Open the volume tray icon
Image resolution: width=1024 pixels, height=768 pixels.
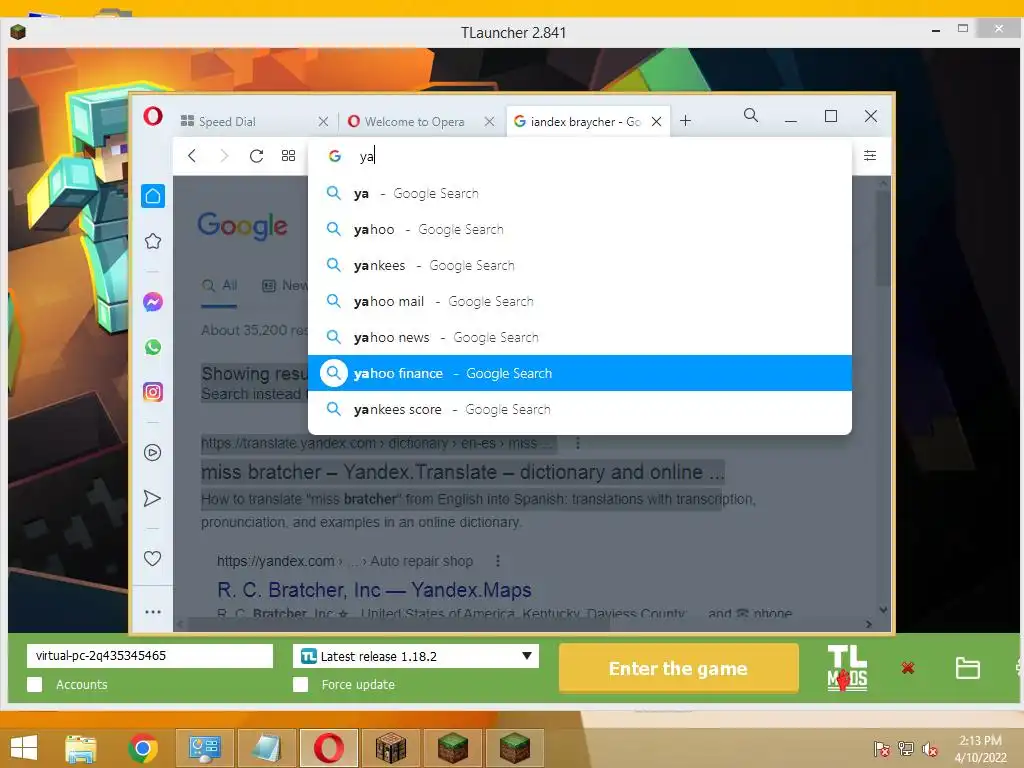click(929, 749)
